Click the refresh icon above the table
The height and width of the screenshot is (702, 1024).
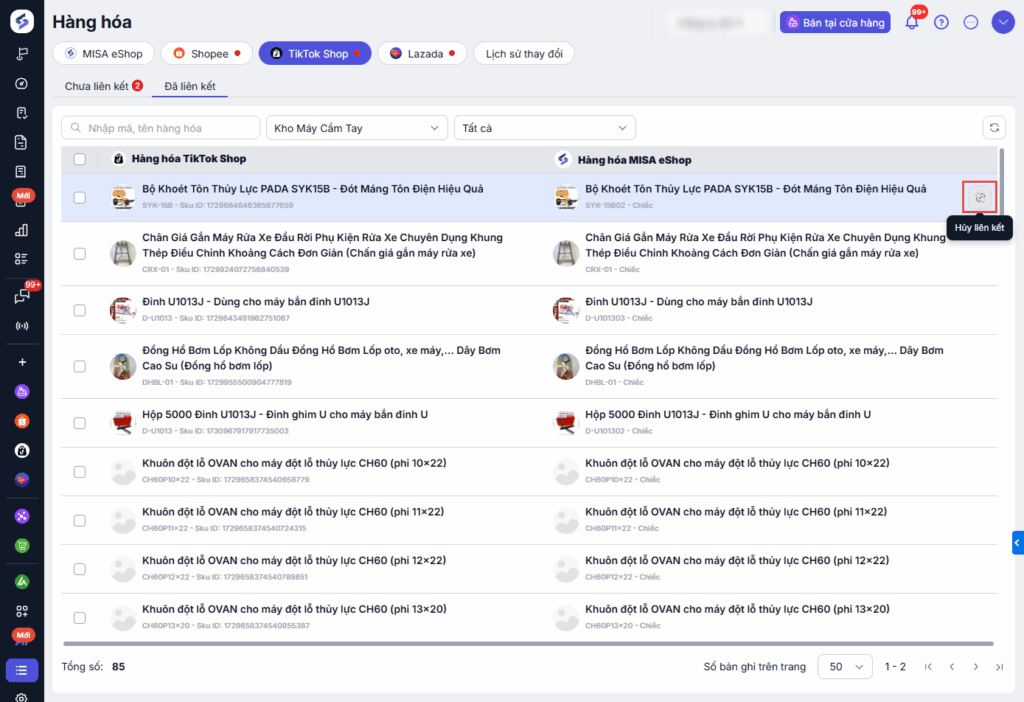(994, 128)
